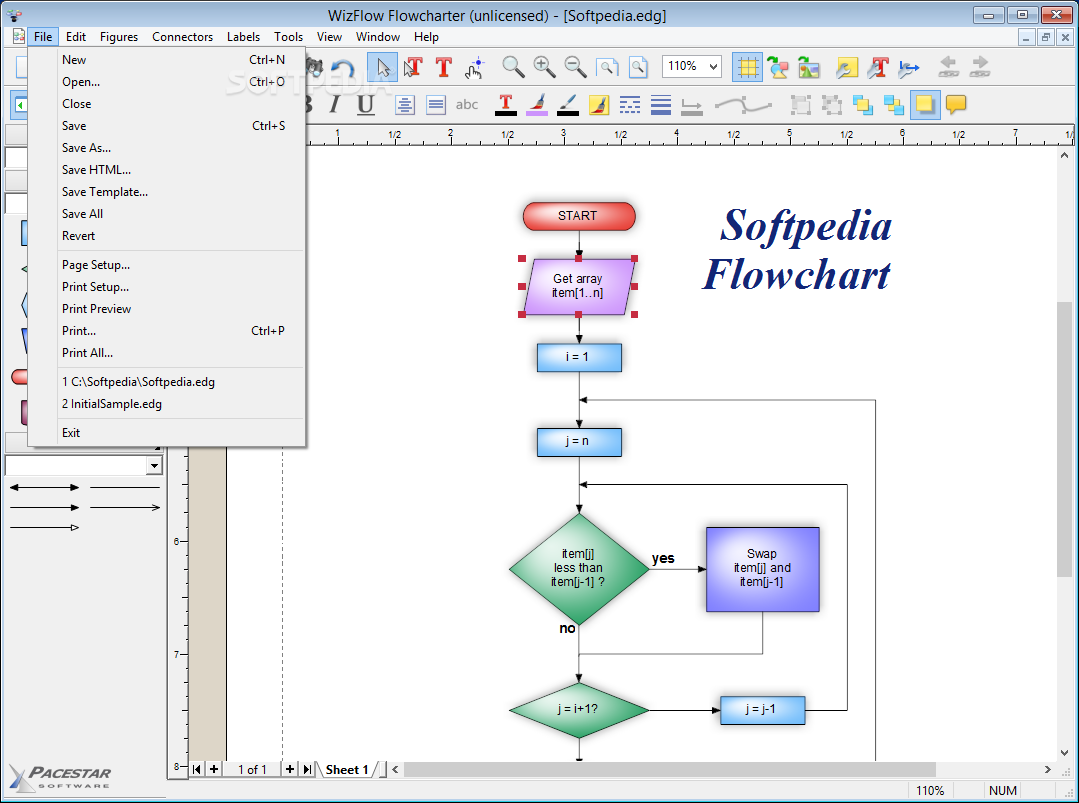The height and width of the screenshot is (803, 1079).
Task: Click the replace shape icon
Action: coord(778,67)
